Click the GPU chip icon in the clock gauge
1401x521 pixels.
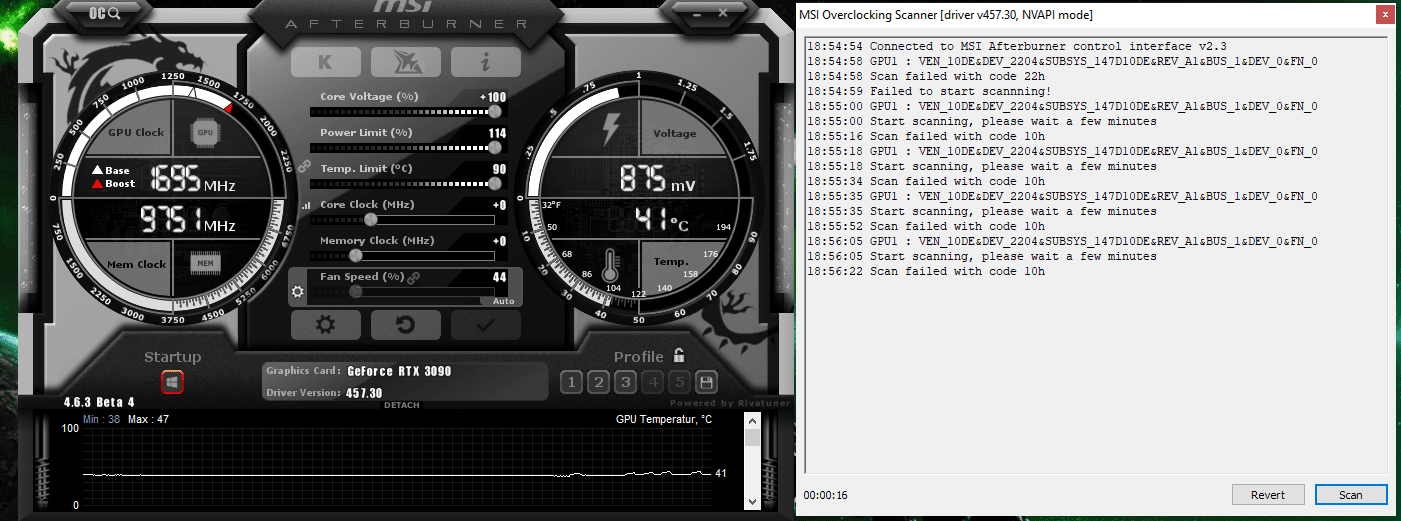(x=206, y=132)
